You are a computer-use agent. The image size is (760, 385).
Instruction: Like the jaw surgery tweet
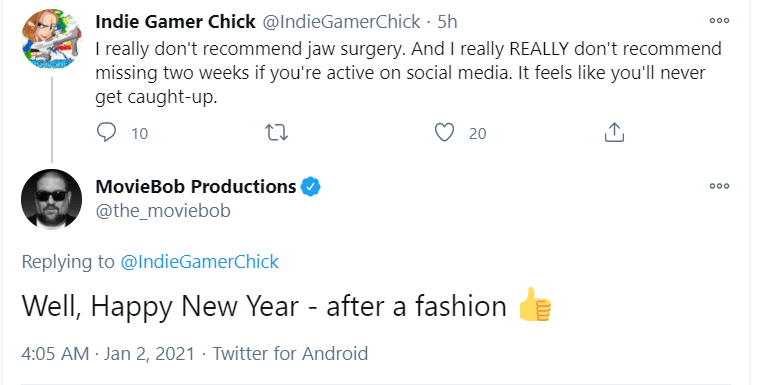(x=444, y=133)
